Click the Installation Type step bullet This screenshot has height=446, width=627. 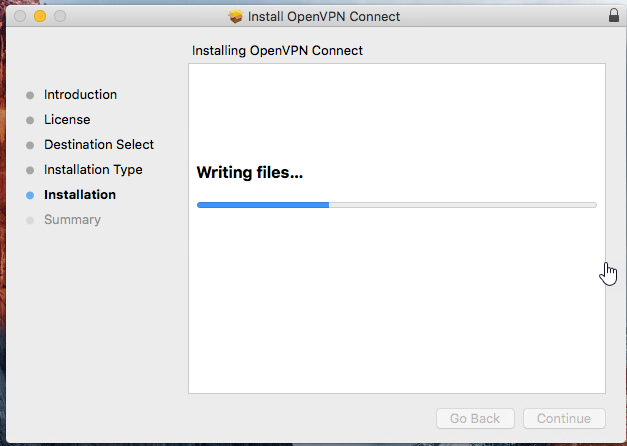tap(30, 170)
